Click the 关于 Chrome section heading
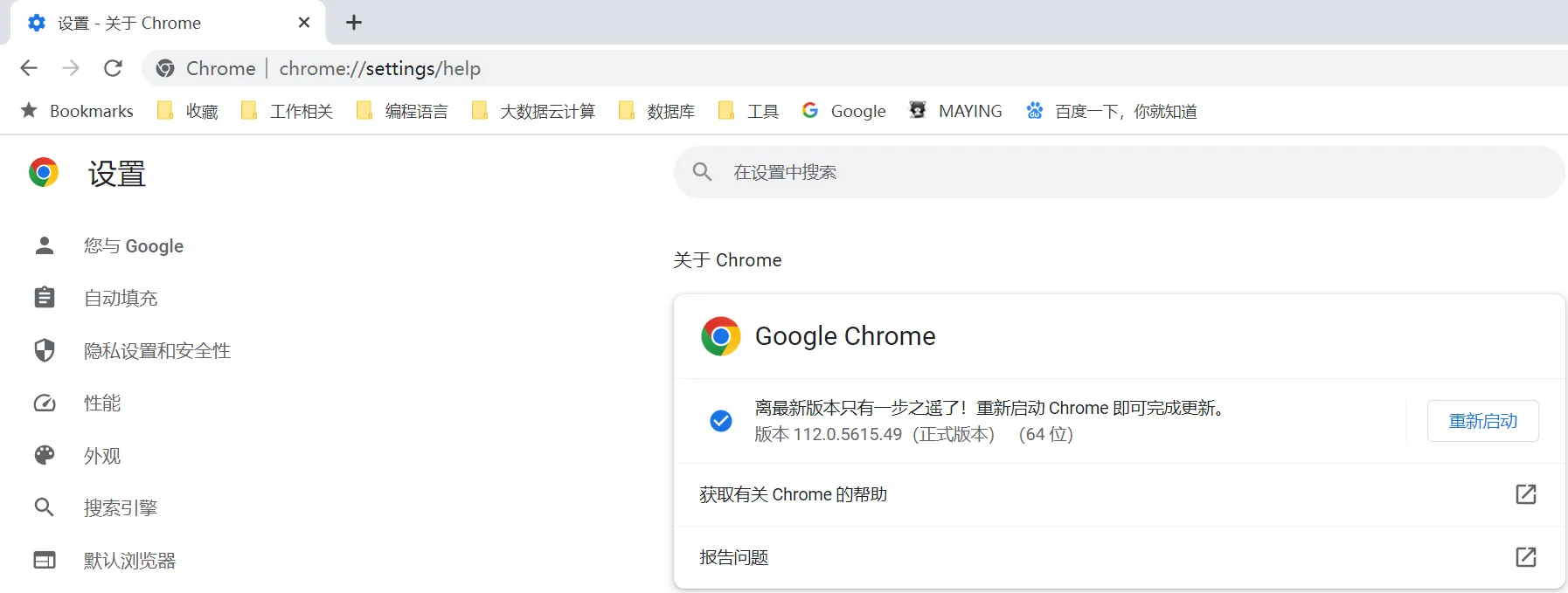Image resolution: width=1568 pixels, height=593 pixels. coord(728,260)
